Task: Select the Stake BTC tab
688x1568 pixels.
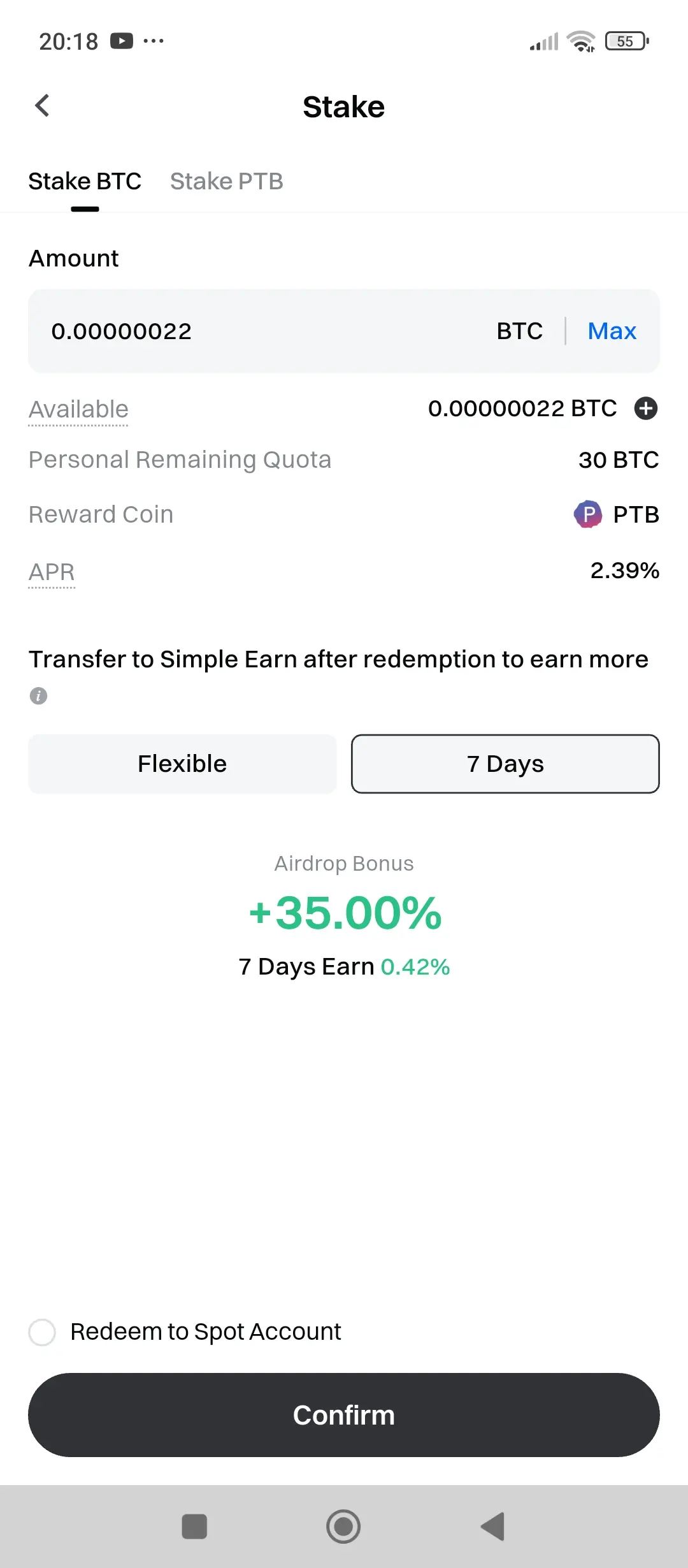Action: (x=85, y=182)
